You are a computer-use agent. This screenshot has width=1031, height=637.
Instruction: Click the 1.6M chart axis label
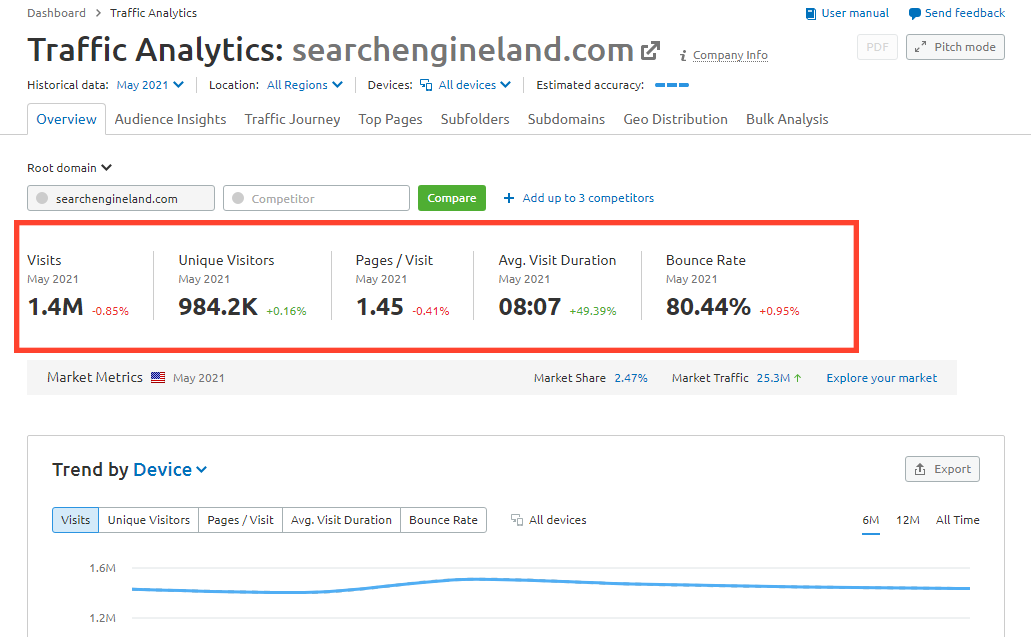point(103,568)
